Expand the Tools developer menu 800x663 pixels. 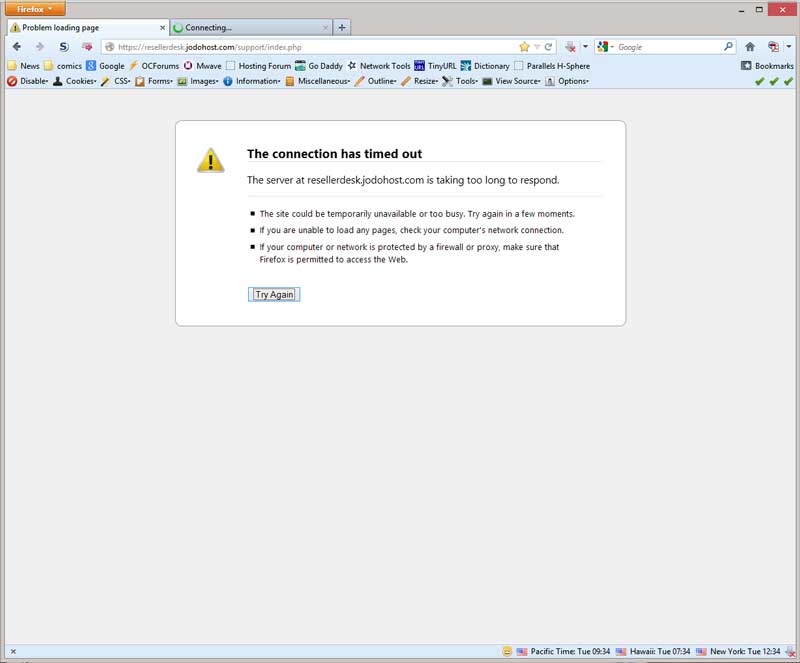[460, 81]
